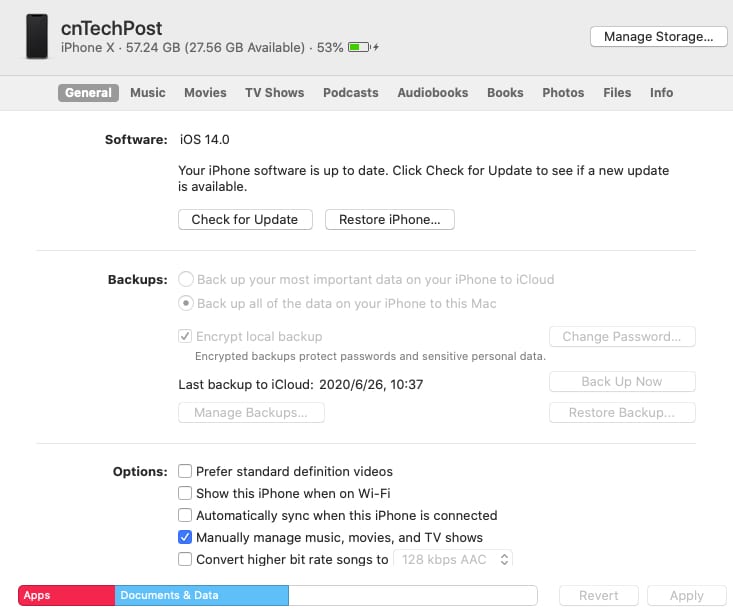Viewport: 733px width, 612px height.
Task: Enable Show this iPhone when on Wi-Fi
Action: (x=185, y=493)
